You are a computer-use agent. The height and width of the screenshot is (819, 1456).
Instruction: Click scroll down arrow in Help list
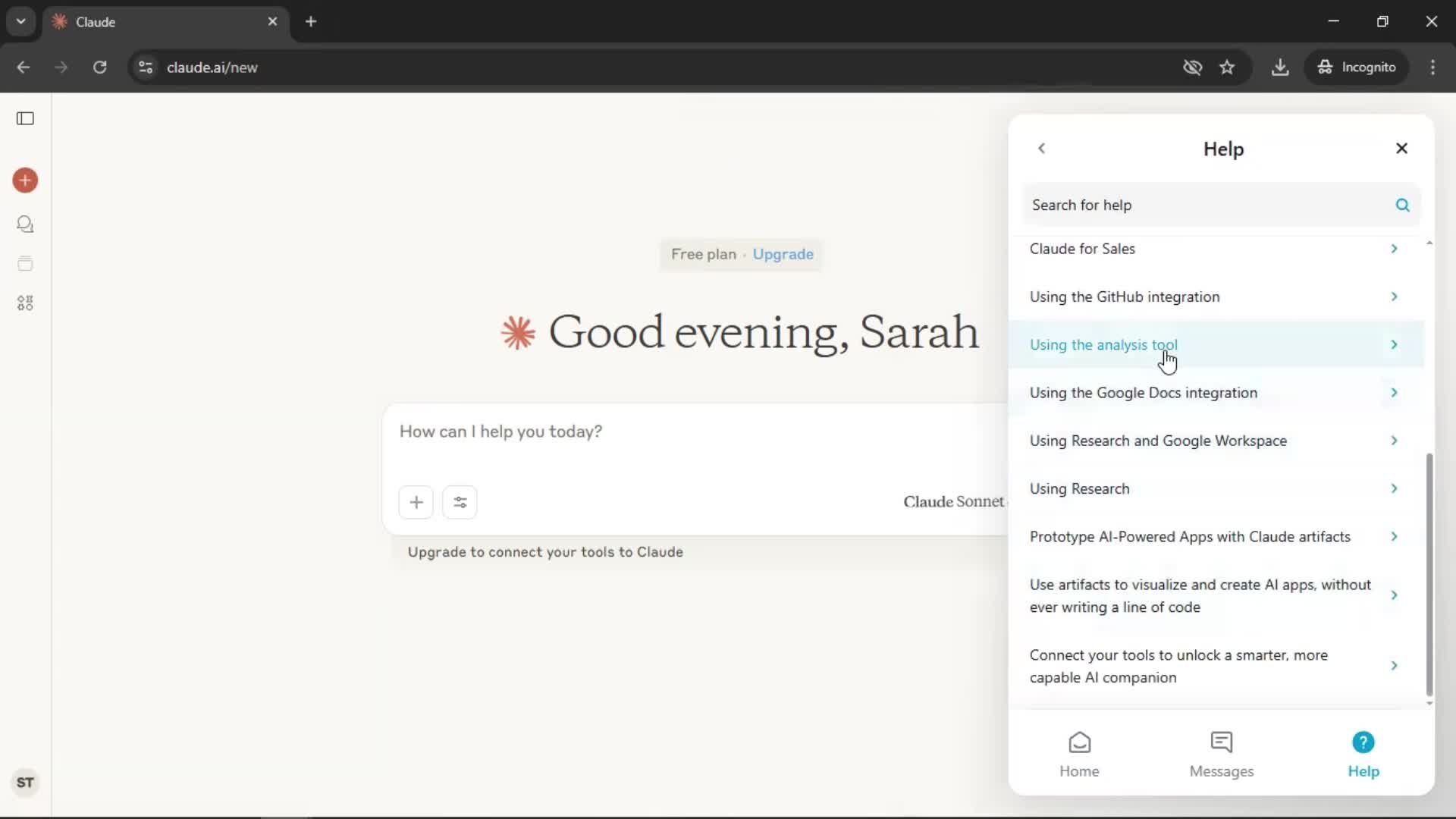(x=1429, y=704)
